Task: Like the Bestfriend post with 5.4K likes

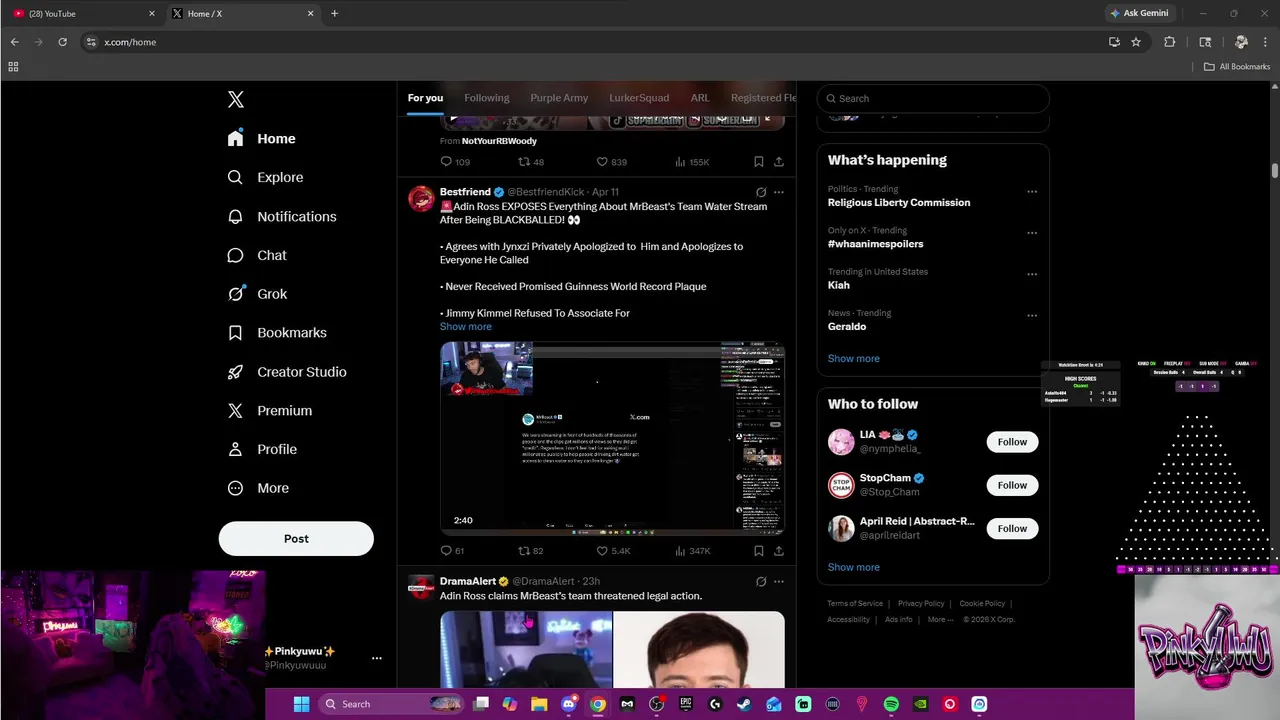Action: (x=613, y=551)
